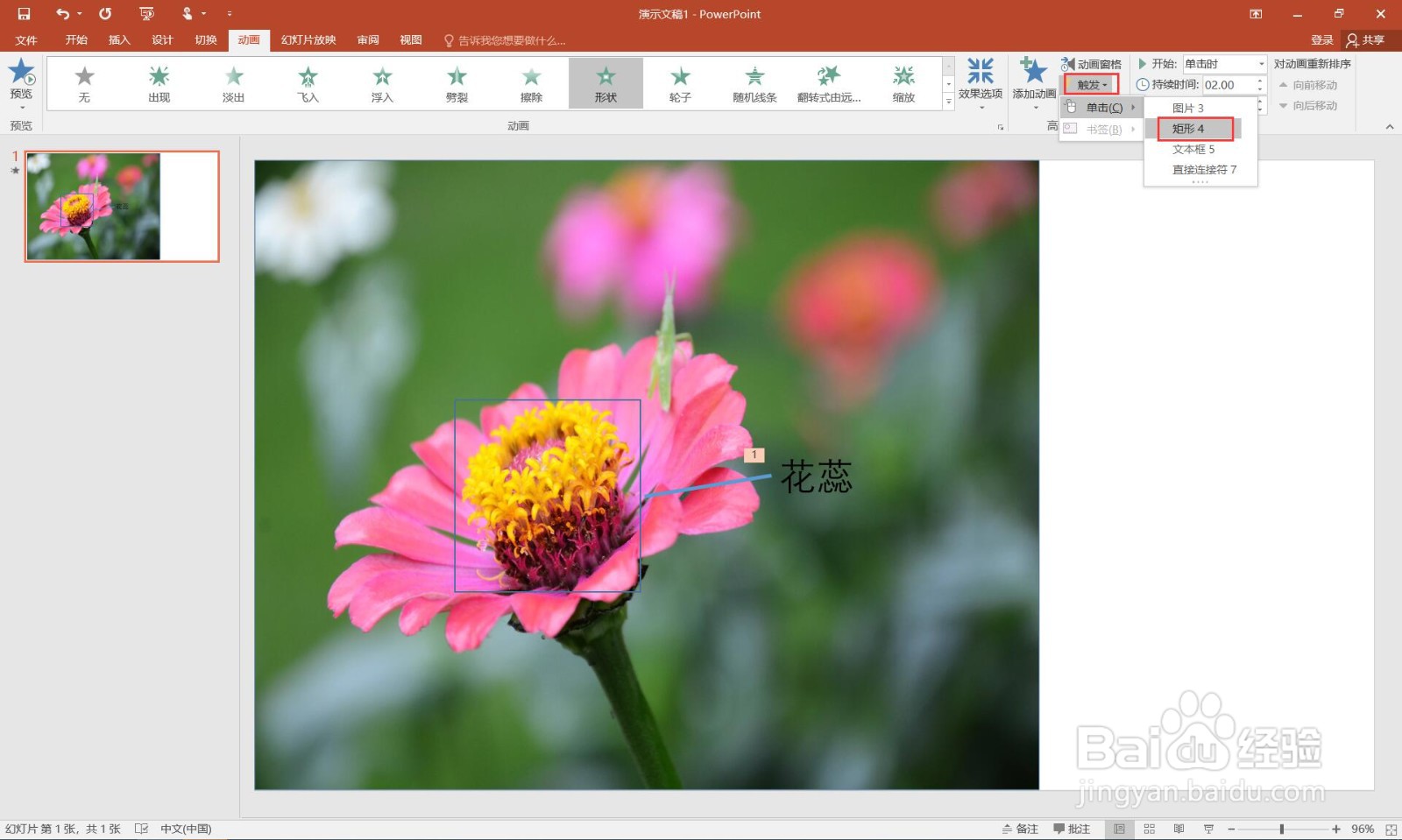Switch to reading view icon

(x=1179, y=829)
